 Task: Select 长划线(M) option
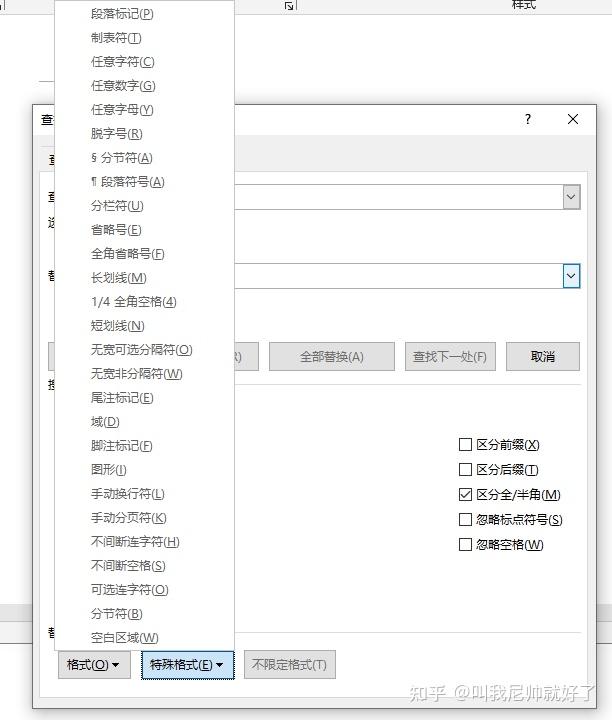coord(118,277)
